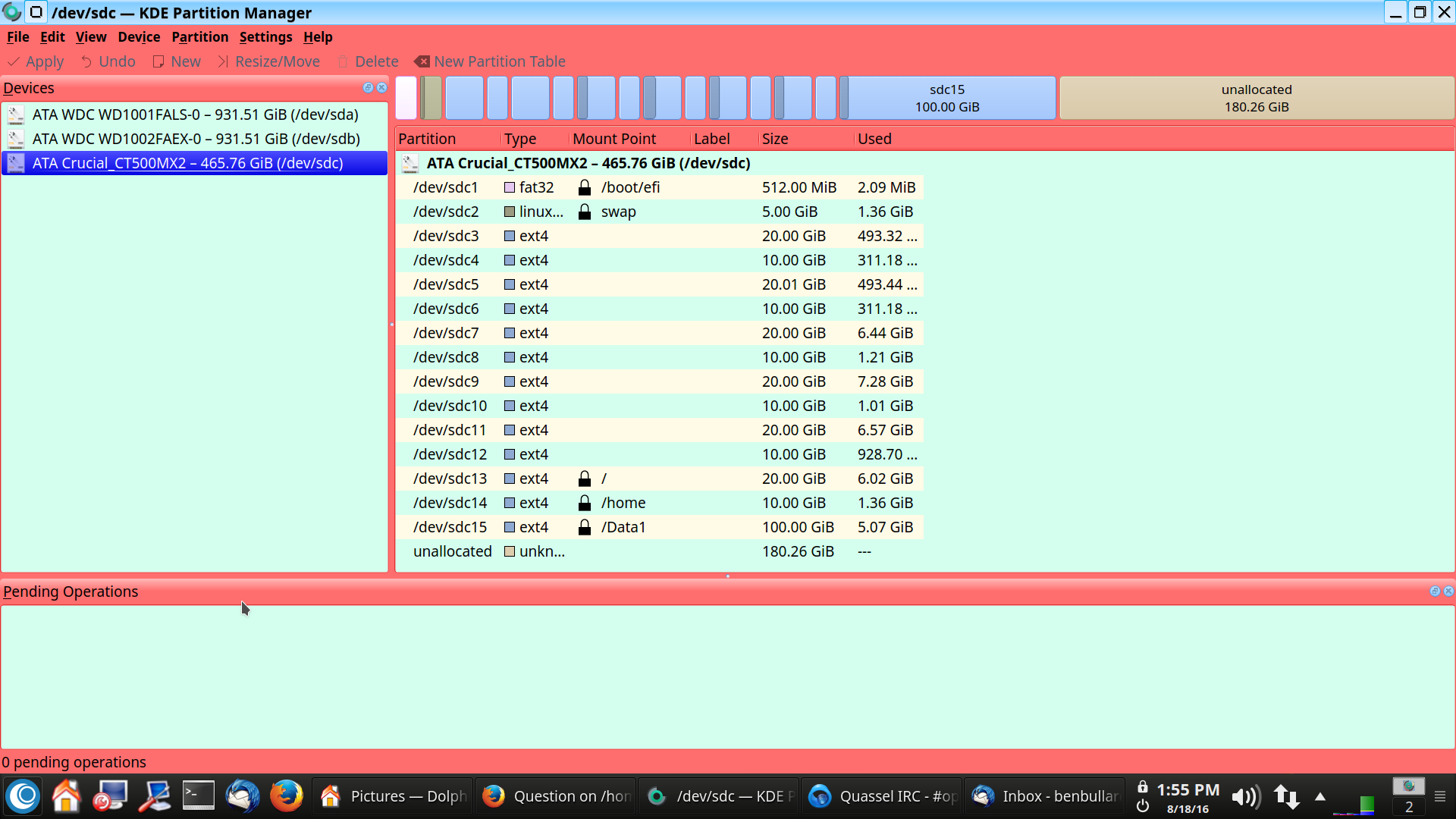Image resolution: width=1456 pixels, height=819 pixels.
Task: Sort by the Partition column header
Action: click(x=448, y=139)
